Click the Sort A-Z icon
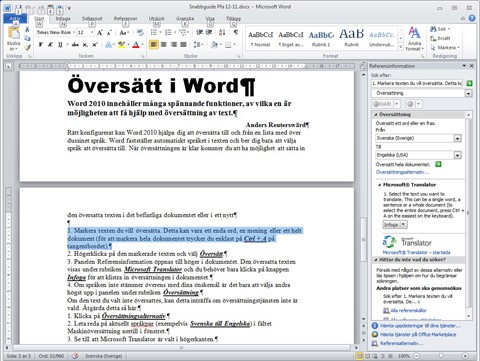Image resolution: width=480 pixels, height=361 pixels. click(222, 32)
